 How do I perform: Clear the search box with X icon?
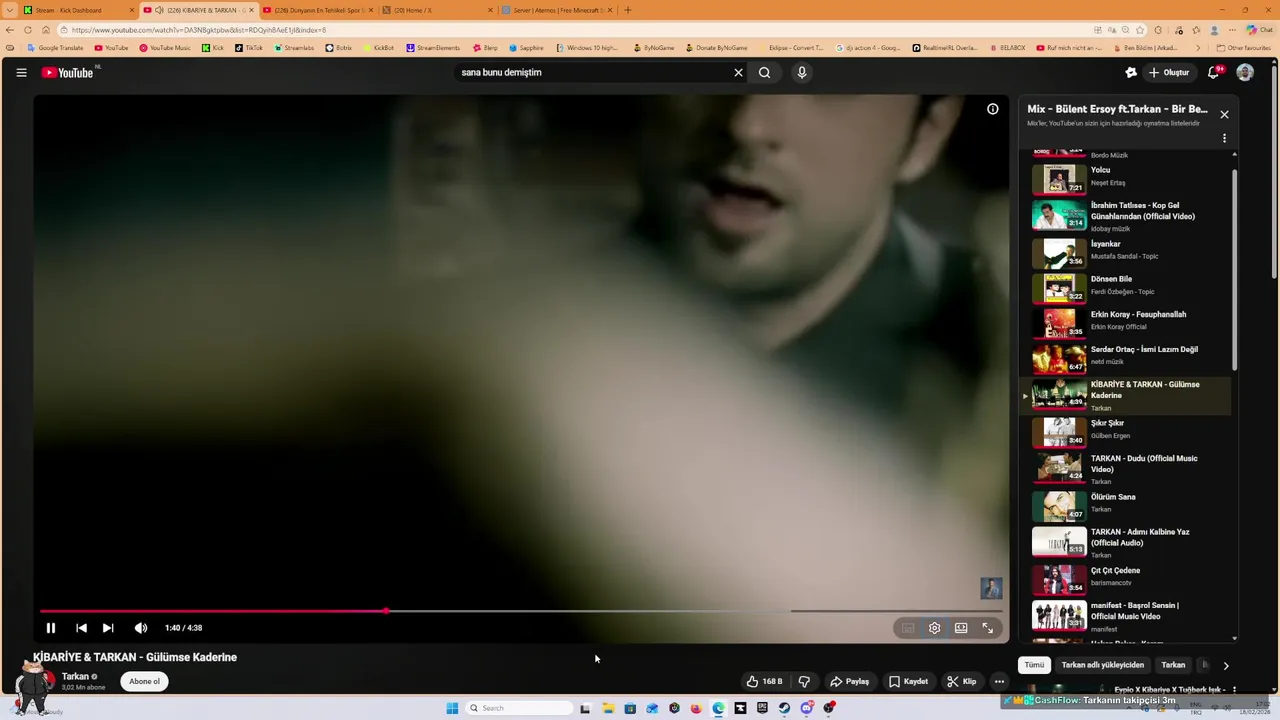tap(738, 72)
